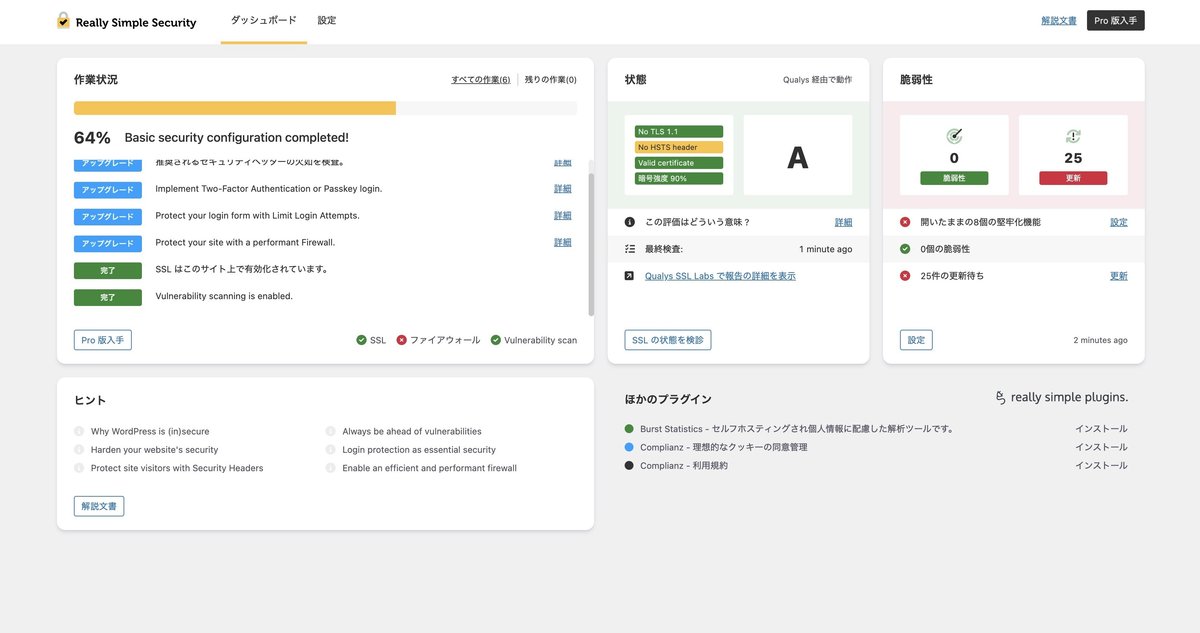Click アップグレード badge for Two-Factor Authentication
This screenshot has height=633, width=1200.
click(x=108, y=189)
